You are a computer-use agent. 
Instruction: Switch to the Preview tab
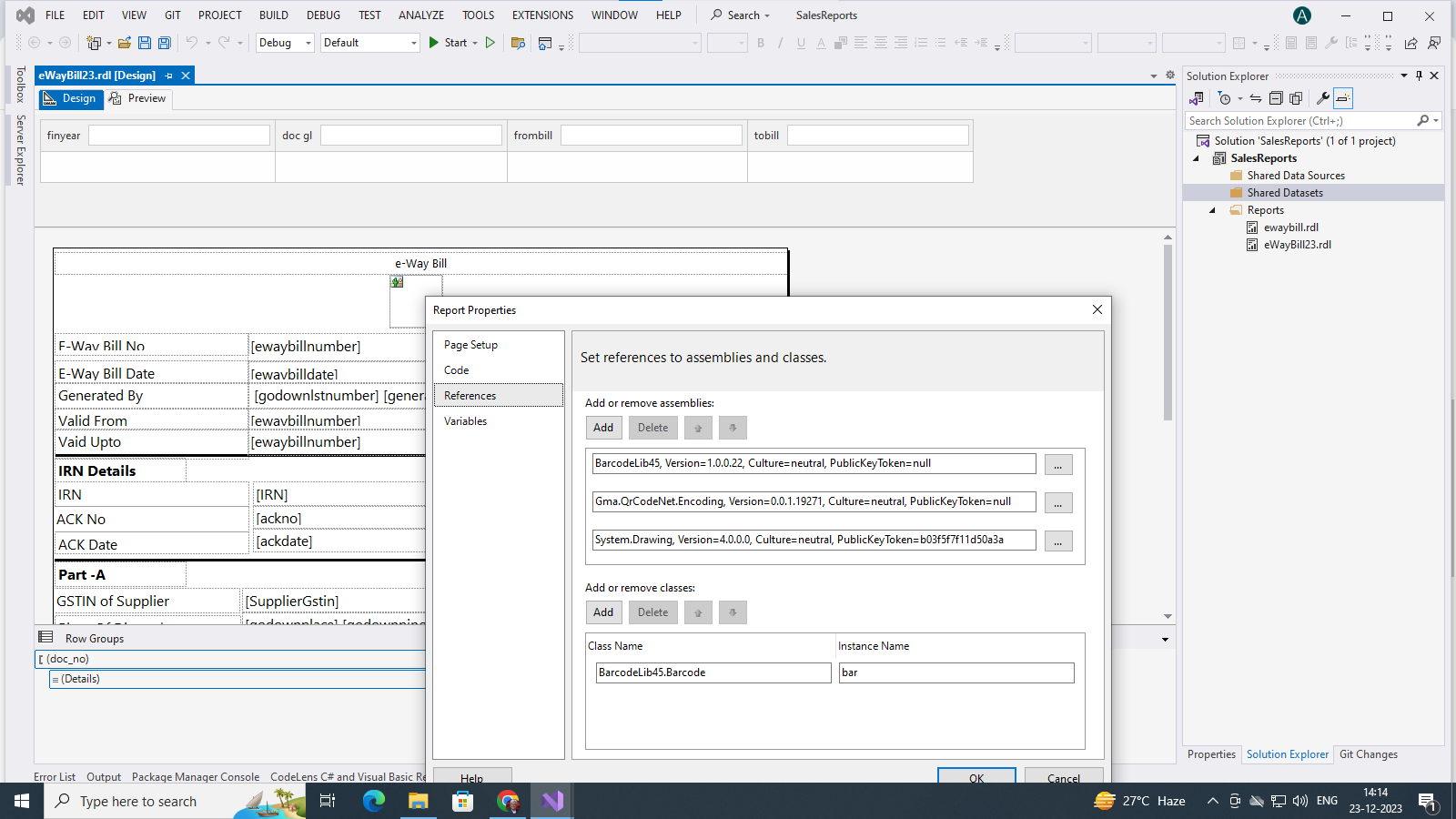(x=138, y=98)
